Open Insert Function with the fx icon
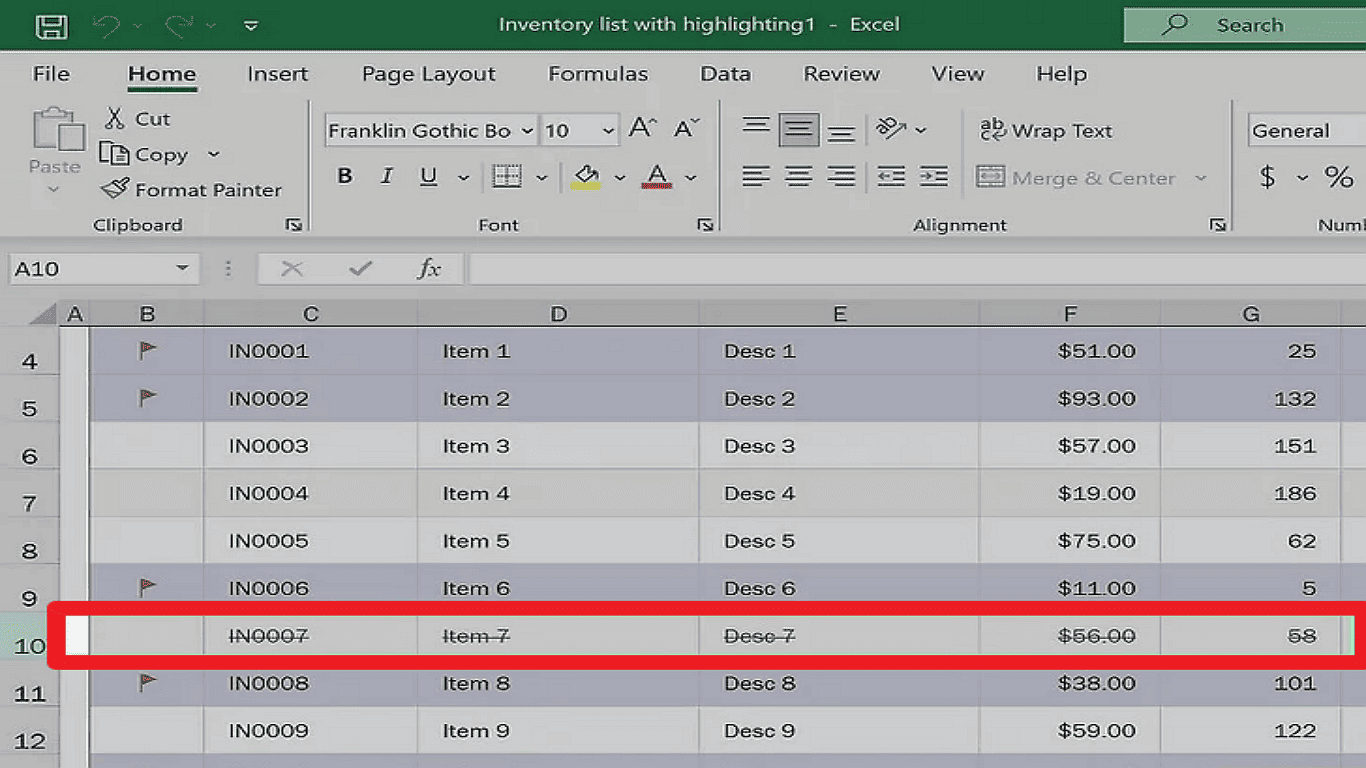Viewport: 1366px width, 768px height. coord(429,268)
